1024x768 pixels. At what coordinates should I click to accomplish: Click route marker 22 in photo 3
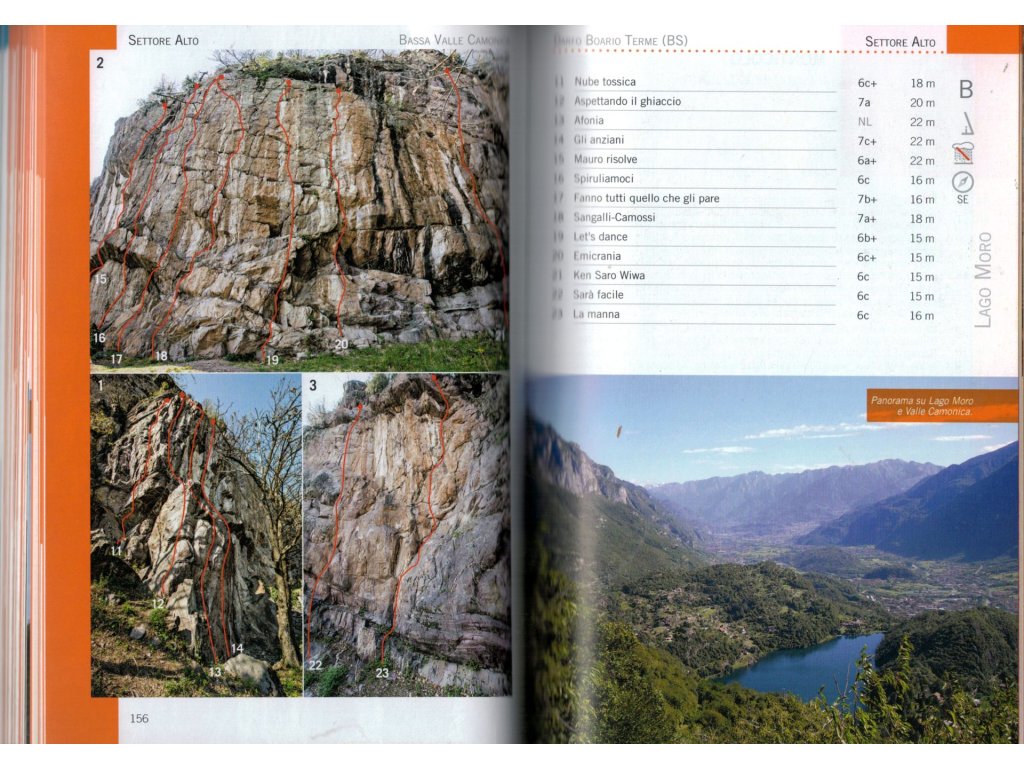pos(315,665)
